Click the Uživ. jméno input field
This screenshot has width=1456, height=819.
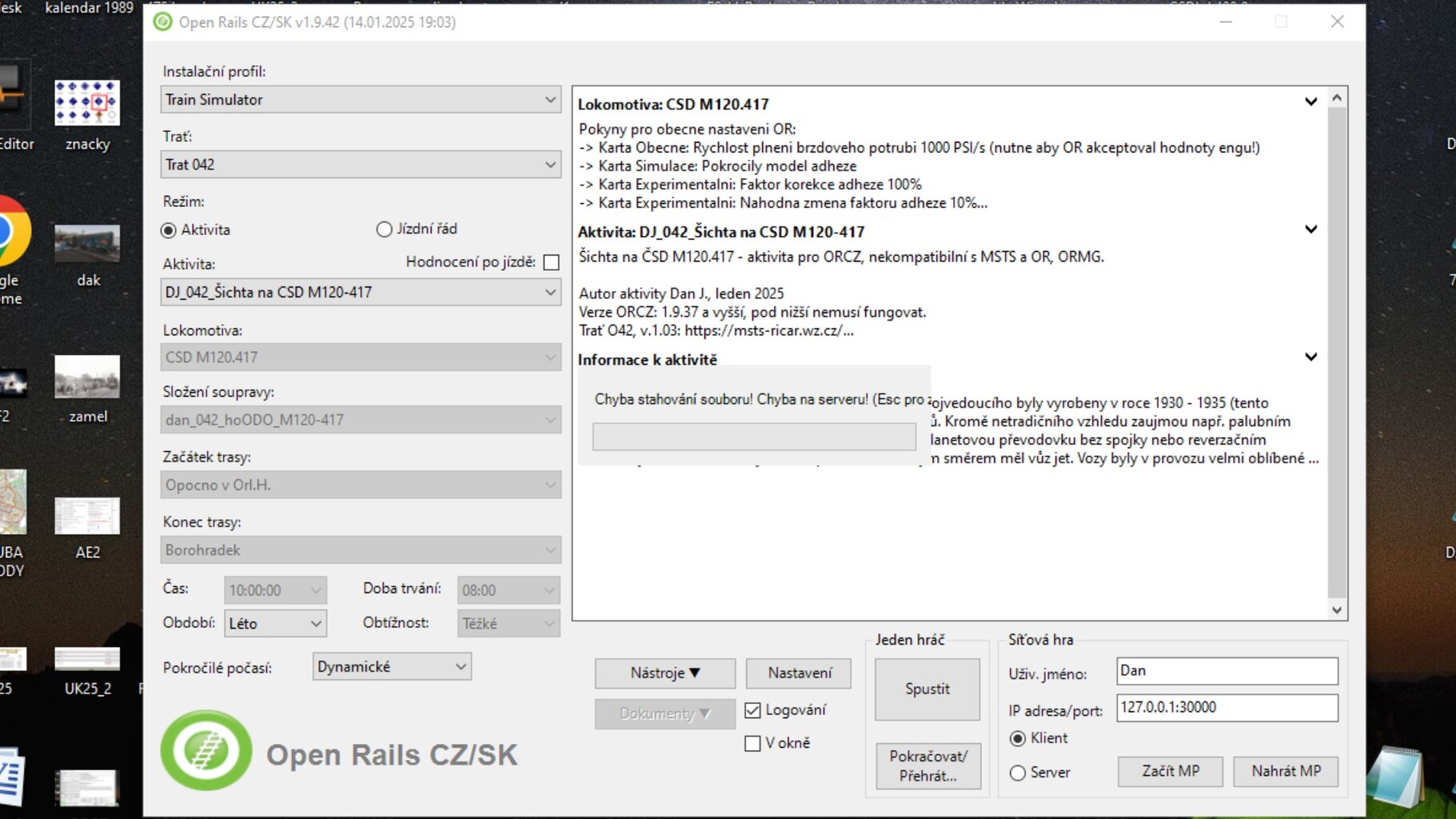pyautogui.click(x=1227, y=671)
